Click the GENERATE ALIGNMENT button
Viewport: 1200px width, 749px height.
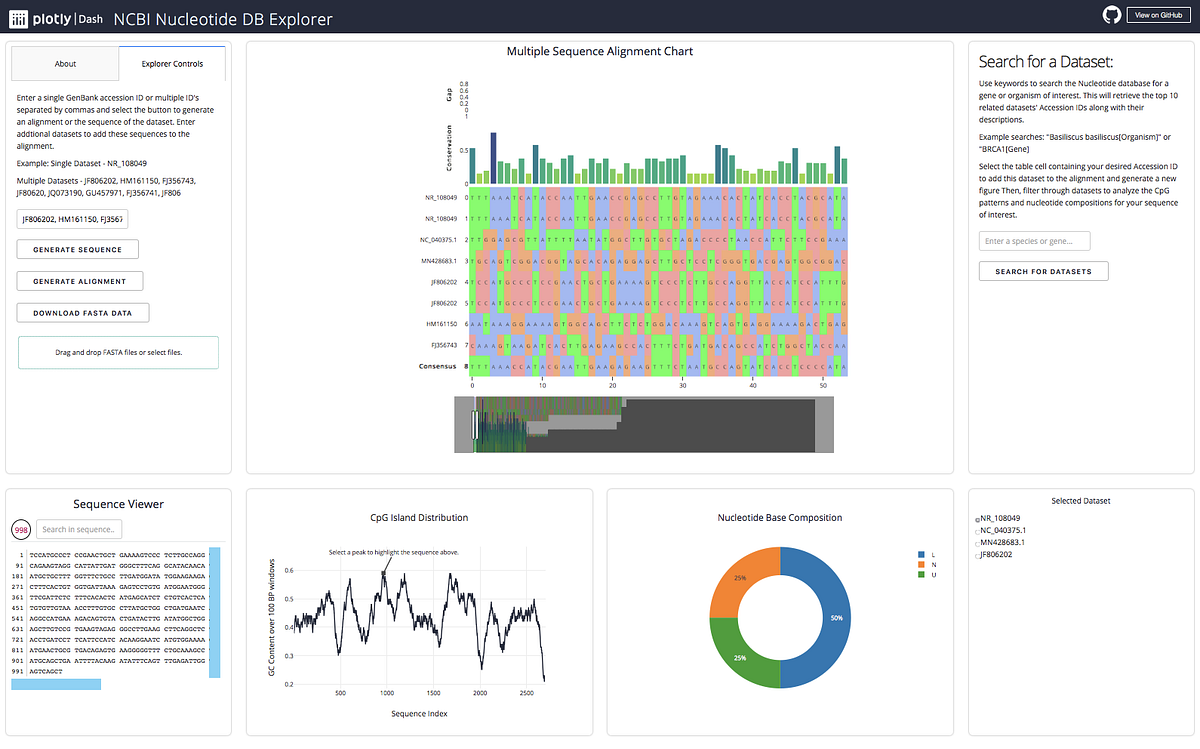79,280
